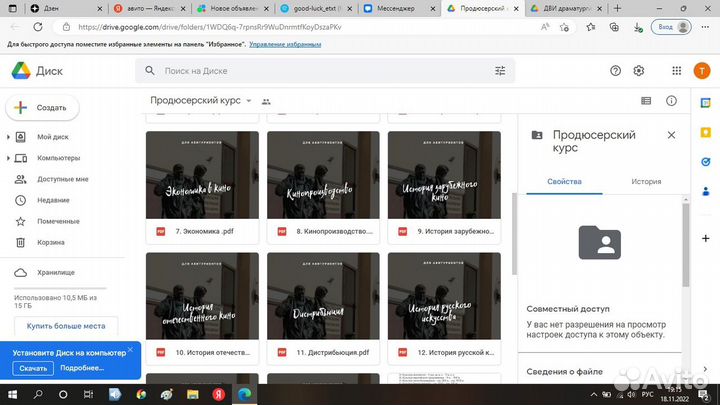This screenshot has width=720, height=405.
Task: Expand the Компьютеры tree arrow
Action: 8,158
